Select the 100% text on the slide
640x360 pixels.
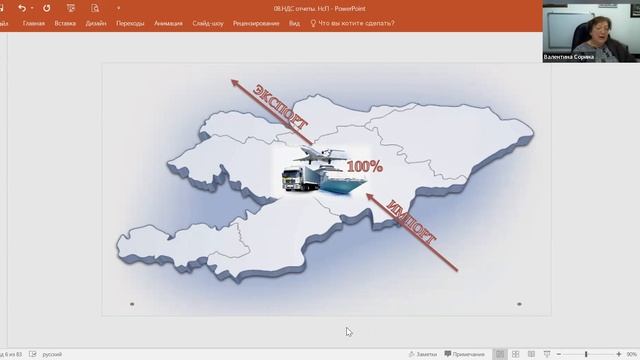pos(364,166)
